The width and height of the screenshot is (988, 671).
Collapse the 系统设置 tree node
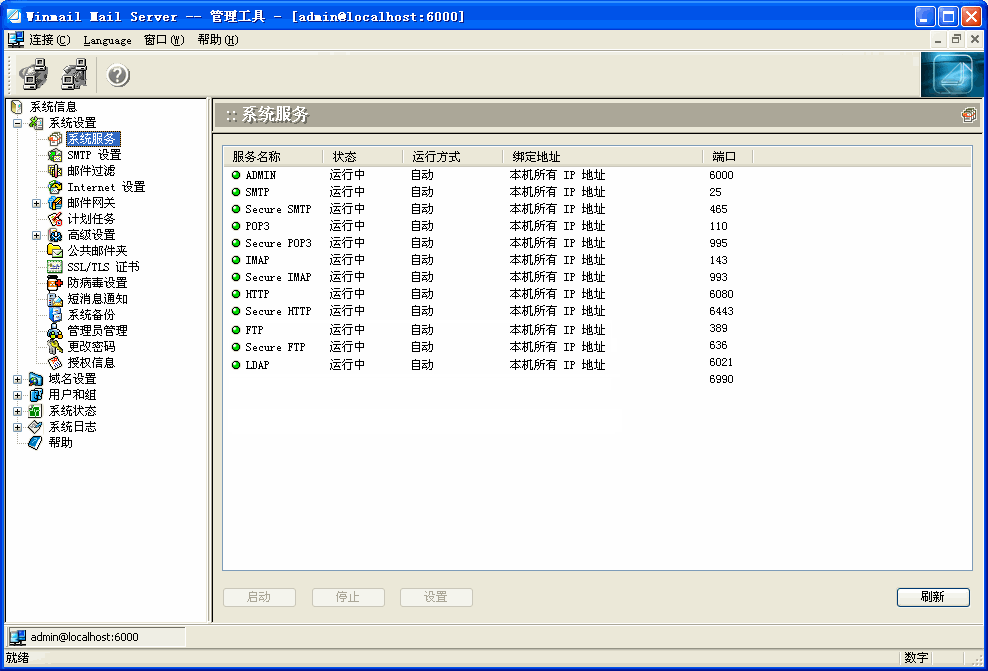click(18, 123)
